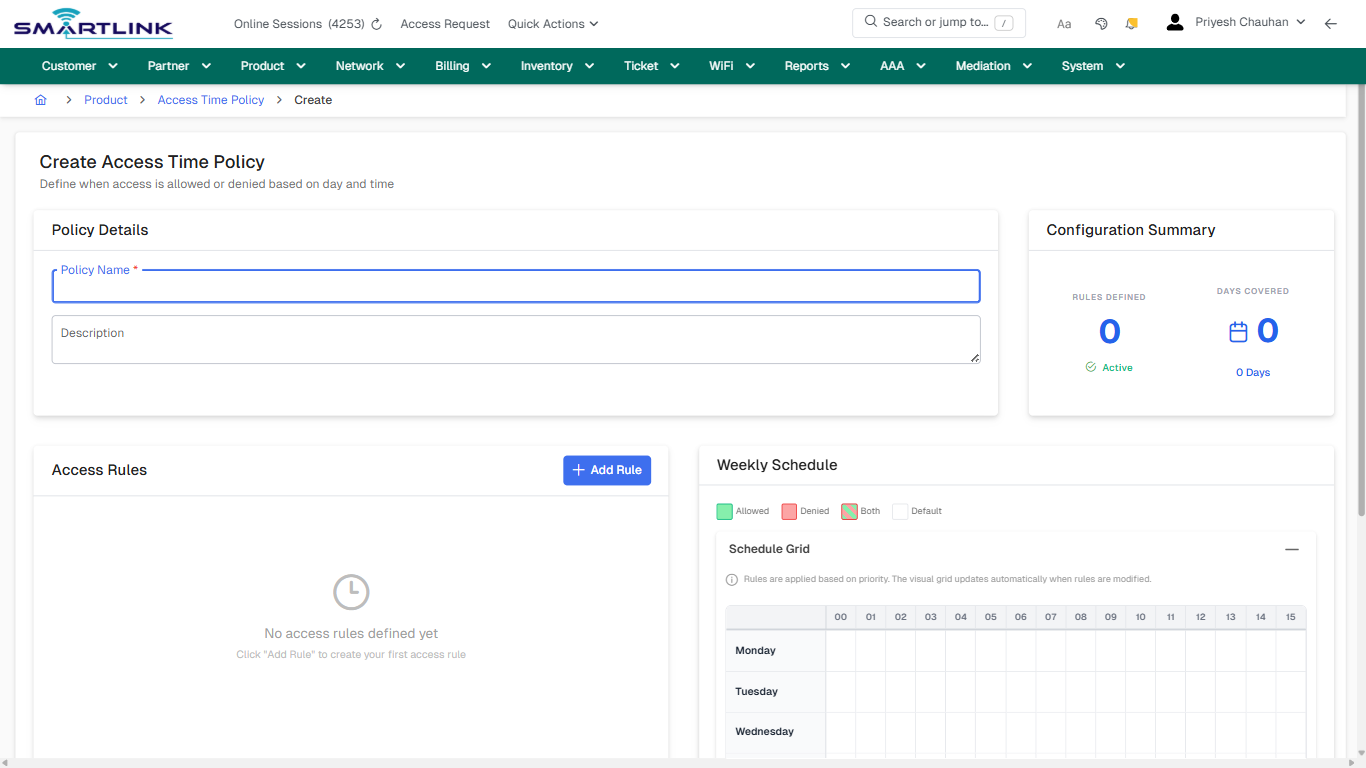Click the Add Rule button

(x=607, y=470)
